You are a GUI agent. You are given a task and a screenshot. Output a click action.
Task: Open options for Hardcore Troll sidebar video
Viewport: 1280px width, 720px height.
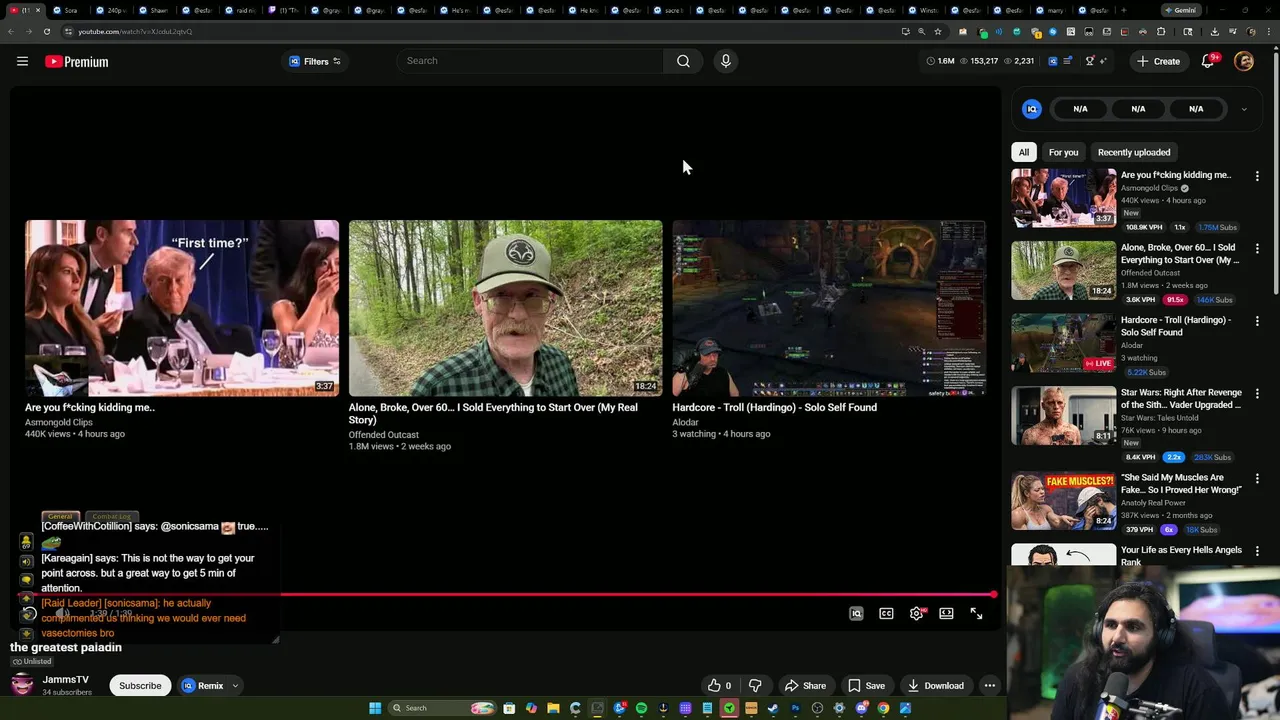coord(1257,321)
